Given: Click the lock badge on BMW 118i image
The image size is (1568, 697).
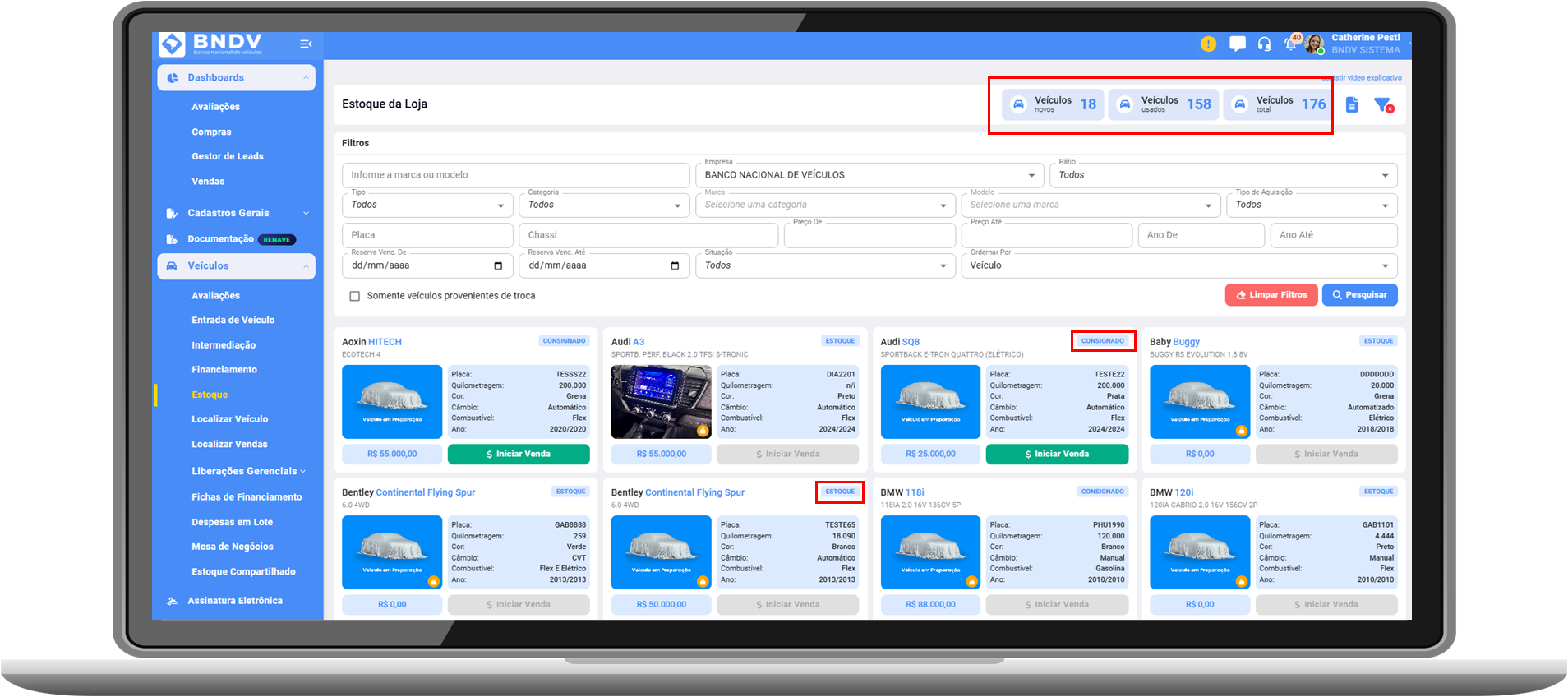Looking at the screenshot, I should (971, 582).
